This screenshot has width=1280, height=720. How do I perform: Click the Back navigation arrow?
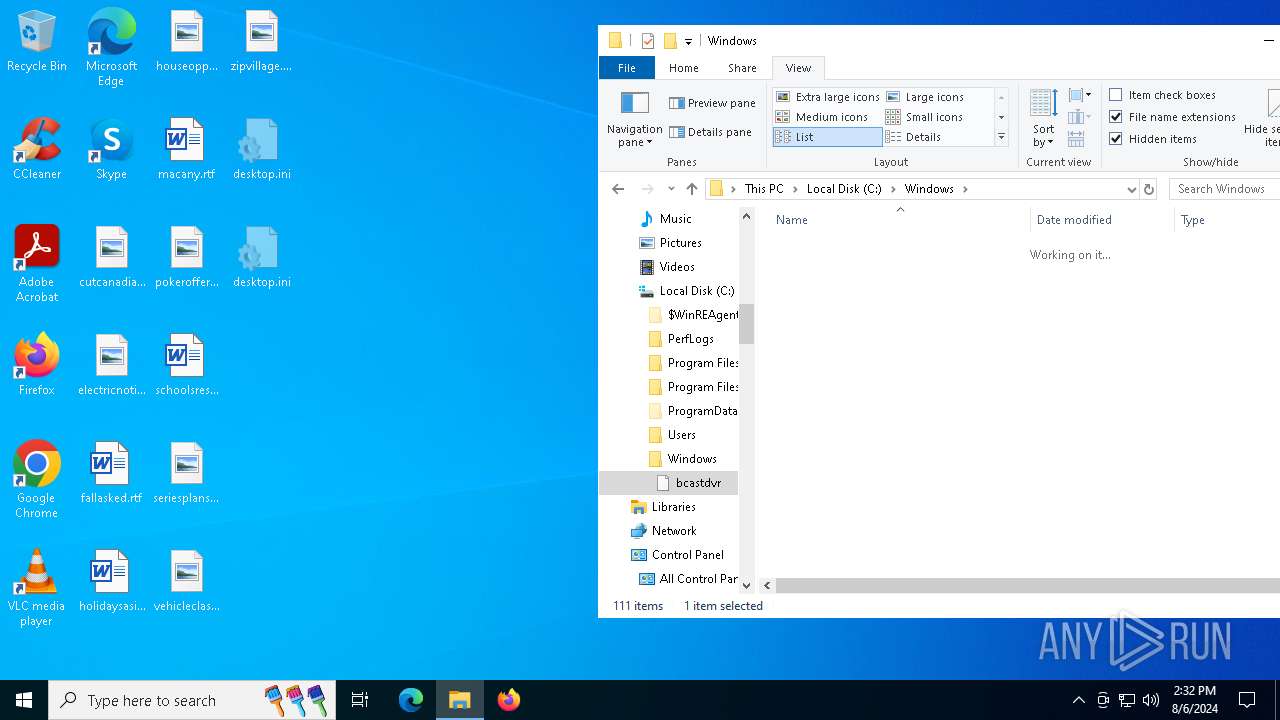618,189
